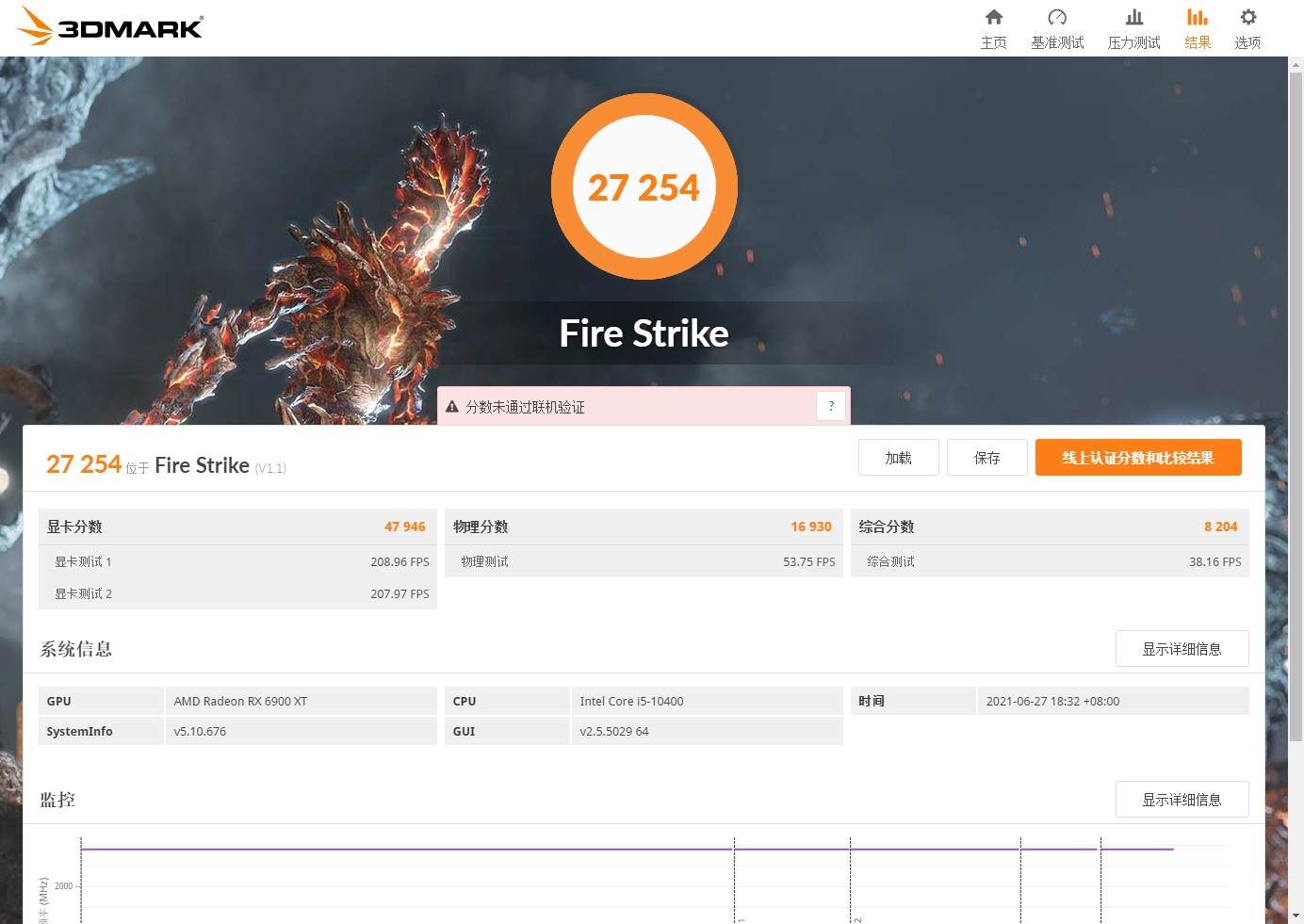Switch to the 选项 tab label
The image size is (1304, 924).
[x=1247, y=42]
